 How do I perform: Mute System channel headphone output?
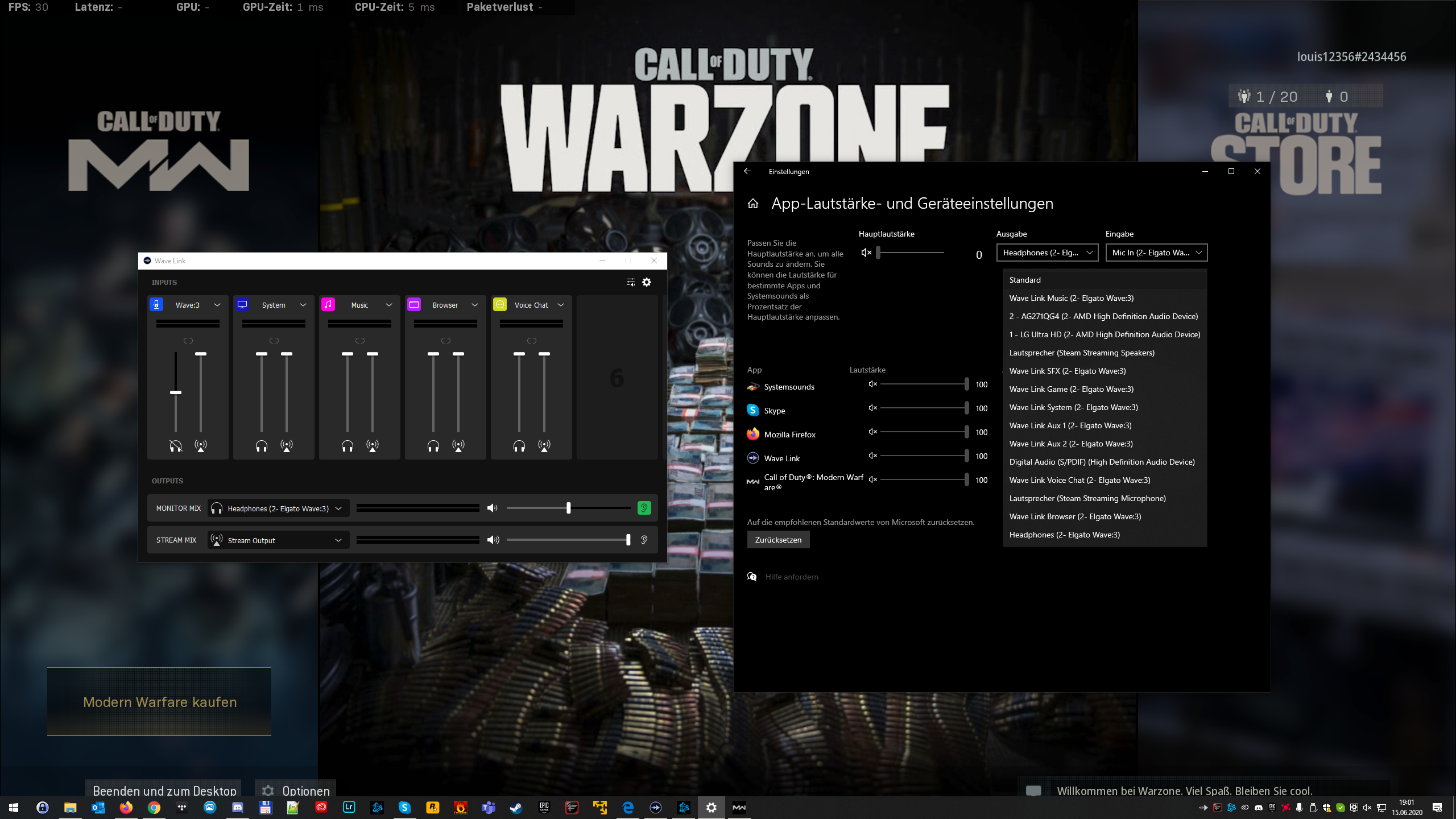point(262,446)
